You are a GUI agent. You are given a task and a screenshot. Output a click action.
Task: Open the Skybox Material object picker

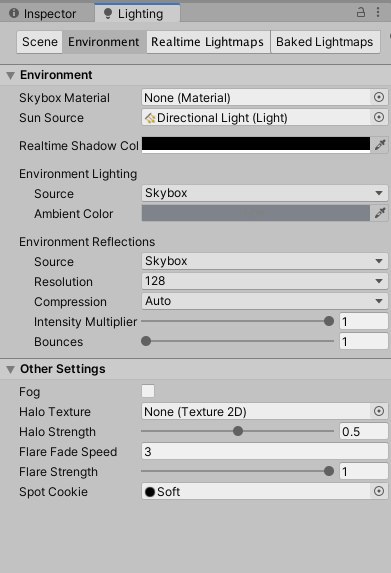click(x=379, y=97)
